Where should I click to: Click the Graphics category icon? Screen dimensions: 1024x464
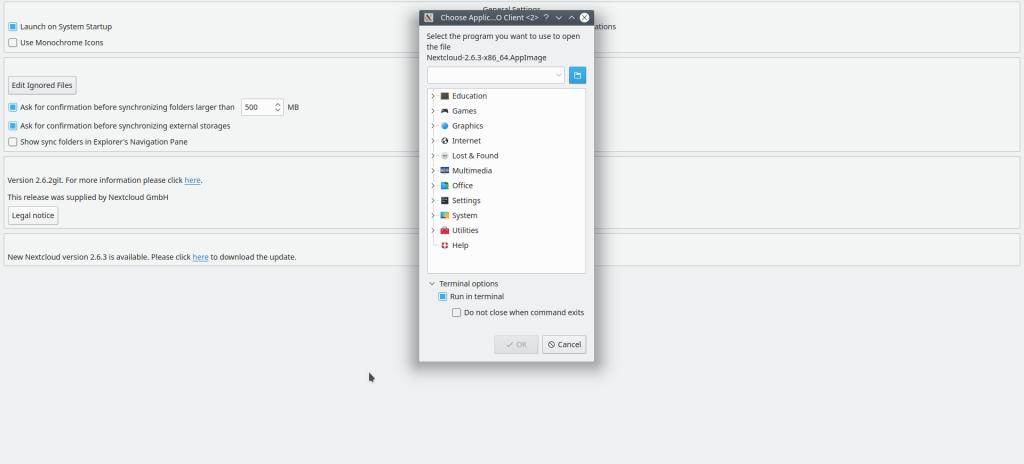[x=445, y=126]
